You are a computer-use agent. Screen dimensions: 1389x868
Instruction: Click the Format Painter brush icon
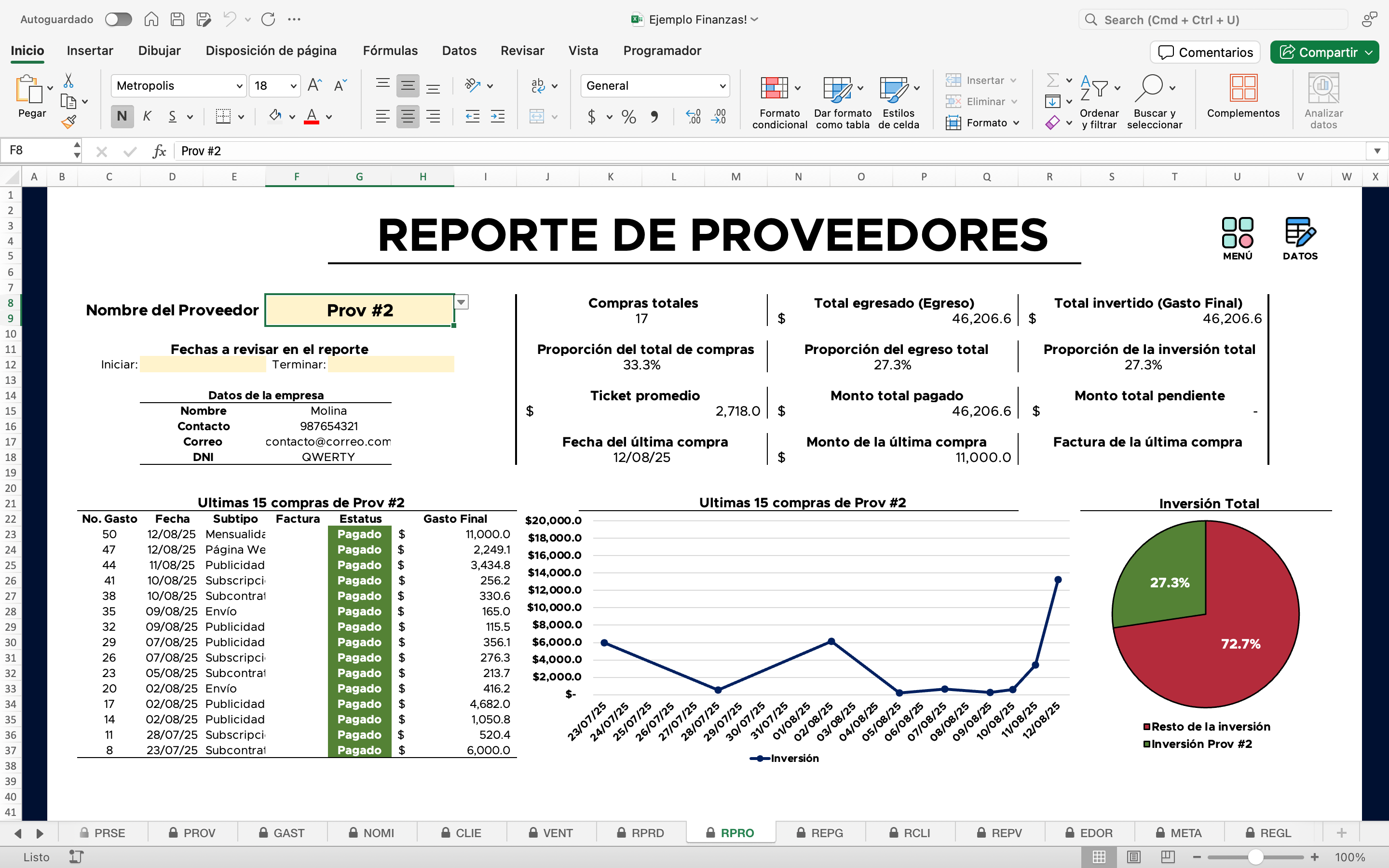(68, 122)
